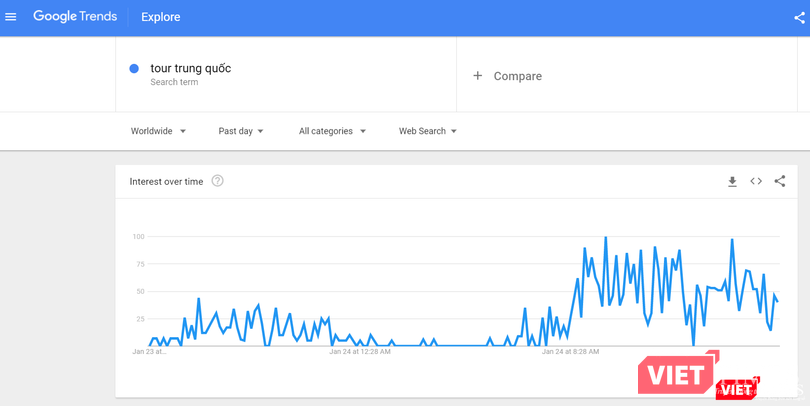Share the Interest over time chart
Screen dimensions: 810x406
click(x=780, y=181)
